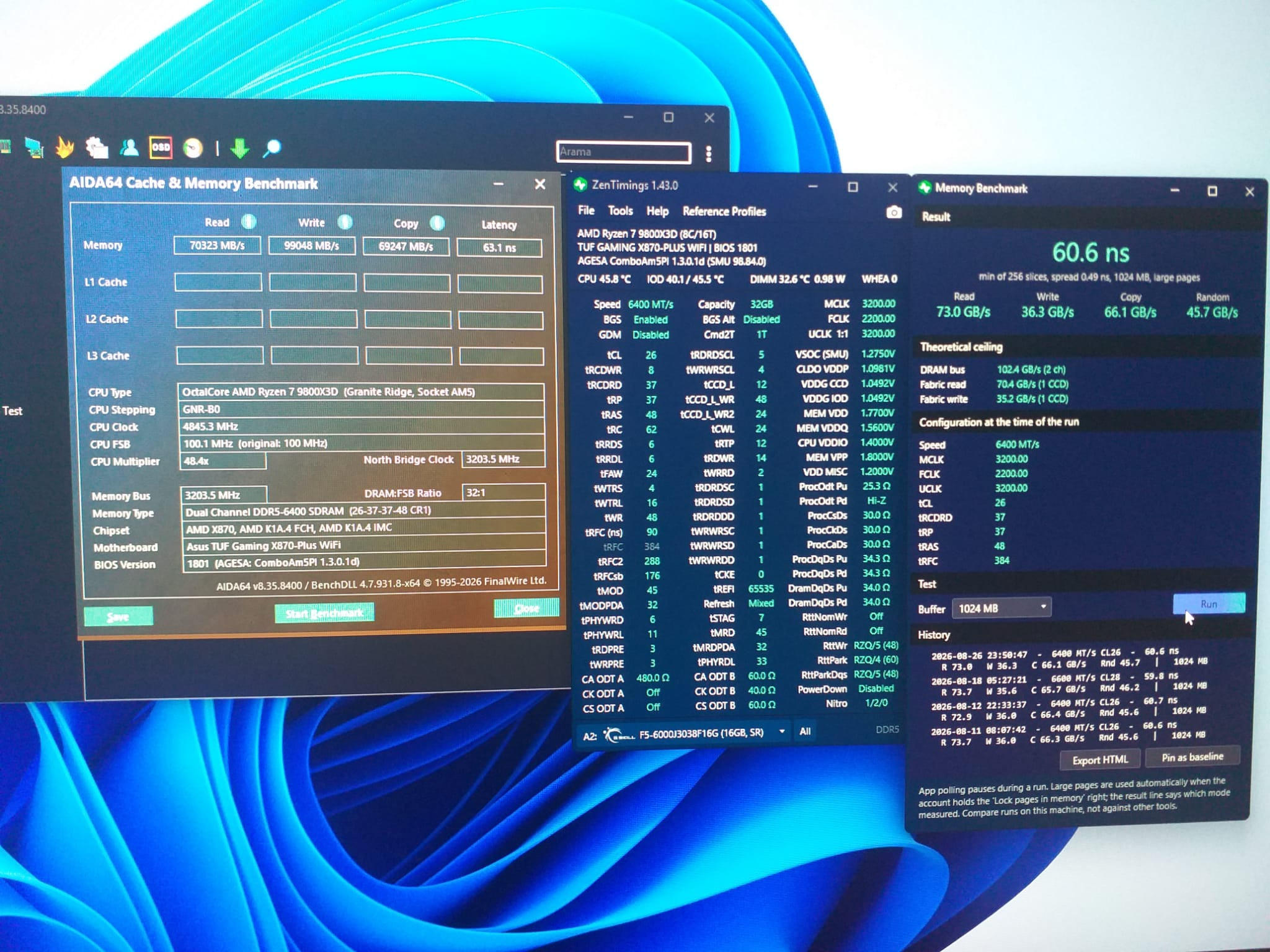The width and height of the screenshot is (1270, 952).
Task: Click the CPU Type field with OctalCore AMD Ryzen
Action: click(x=361, y=392)
